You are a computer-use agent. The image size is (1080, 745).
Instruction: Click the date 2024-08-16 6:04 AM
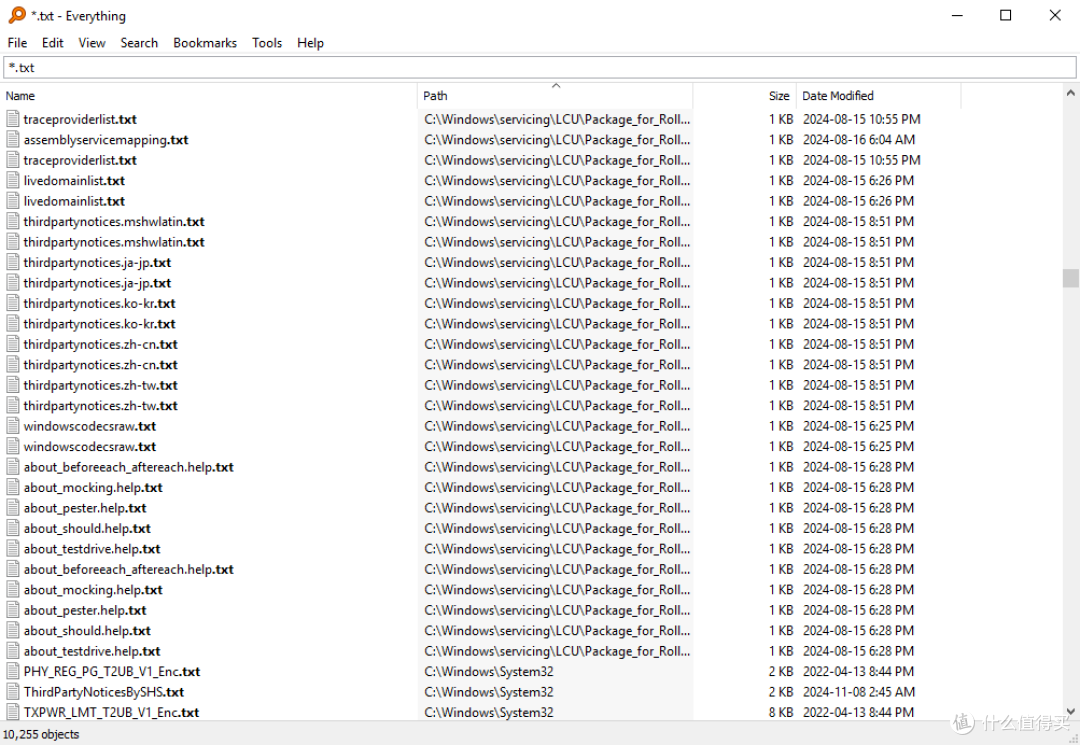(859, 140)
